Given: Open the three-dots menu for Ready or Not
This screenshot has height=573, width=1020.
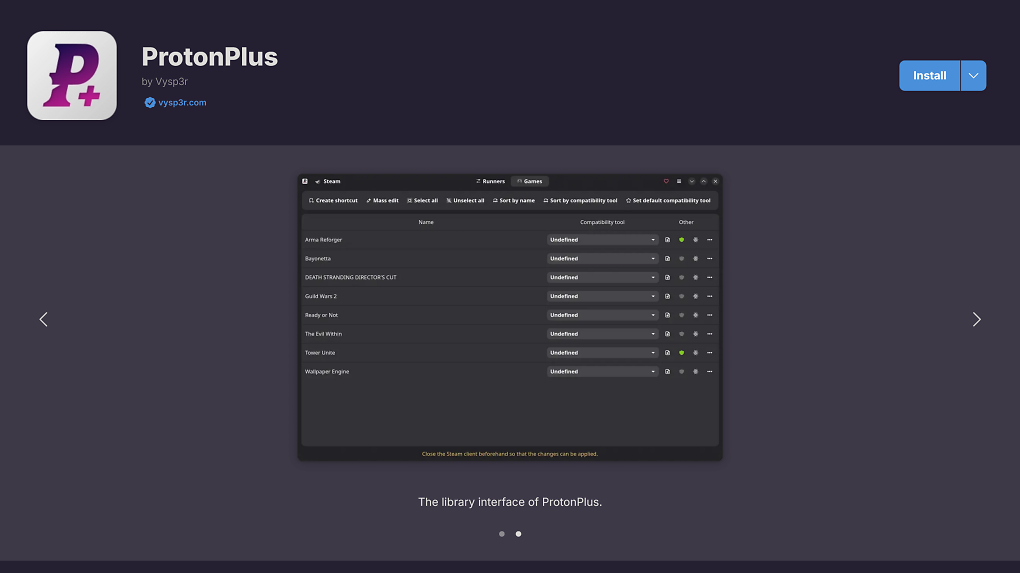Looking at the screenshot, I should 710,315.
